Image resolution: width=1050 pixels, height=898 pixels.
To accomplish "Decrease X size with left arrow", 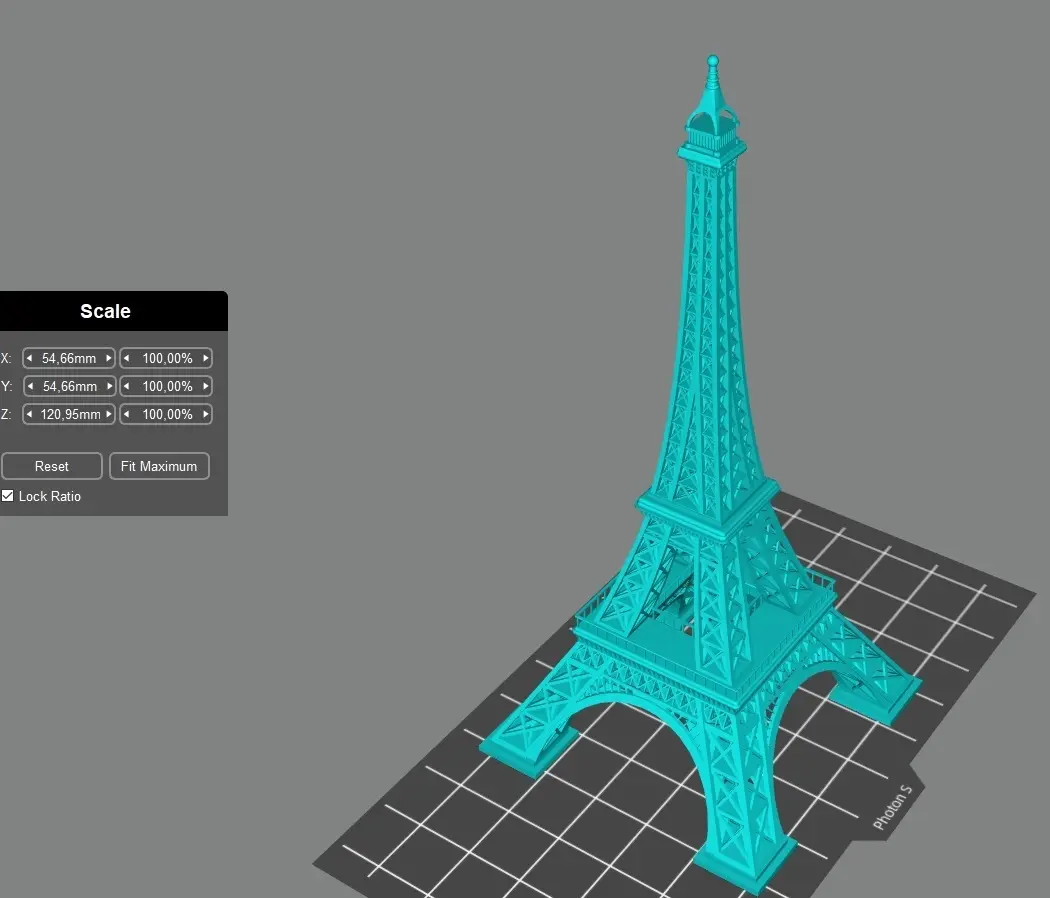I will pyautogui.click(x=29, y=358).
